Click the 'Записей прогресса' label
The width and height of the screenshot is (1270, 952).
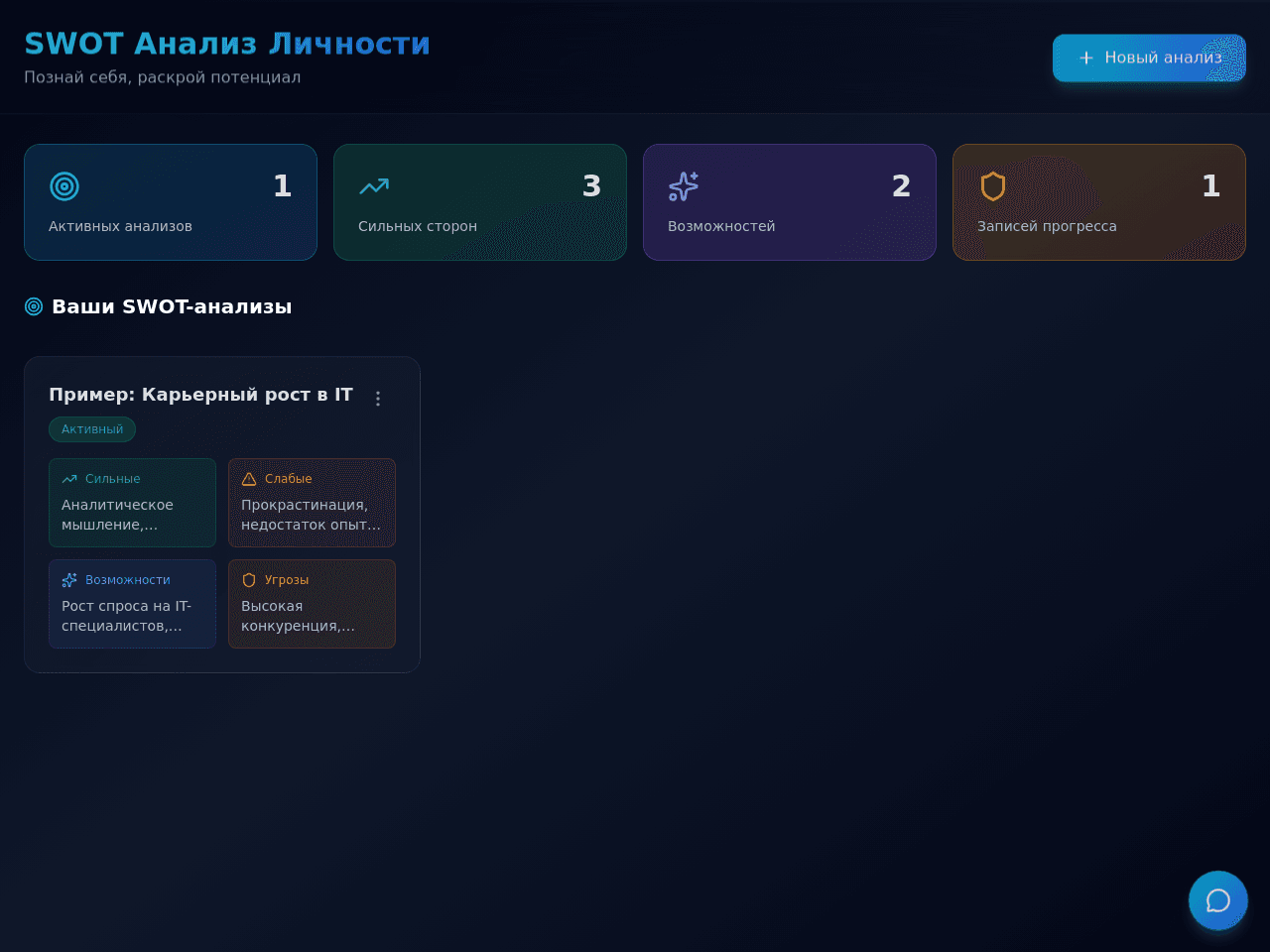tap(1047, 226)
